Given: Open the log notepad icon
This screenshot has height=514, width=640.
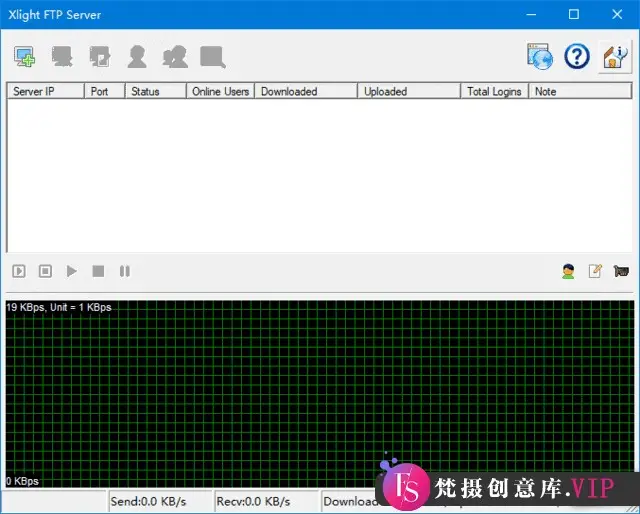Looking at the screenshot, I should coord(595,271).
